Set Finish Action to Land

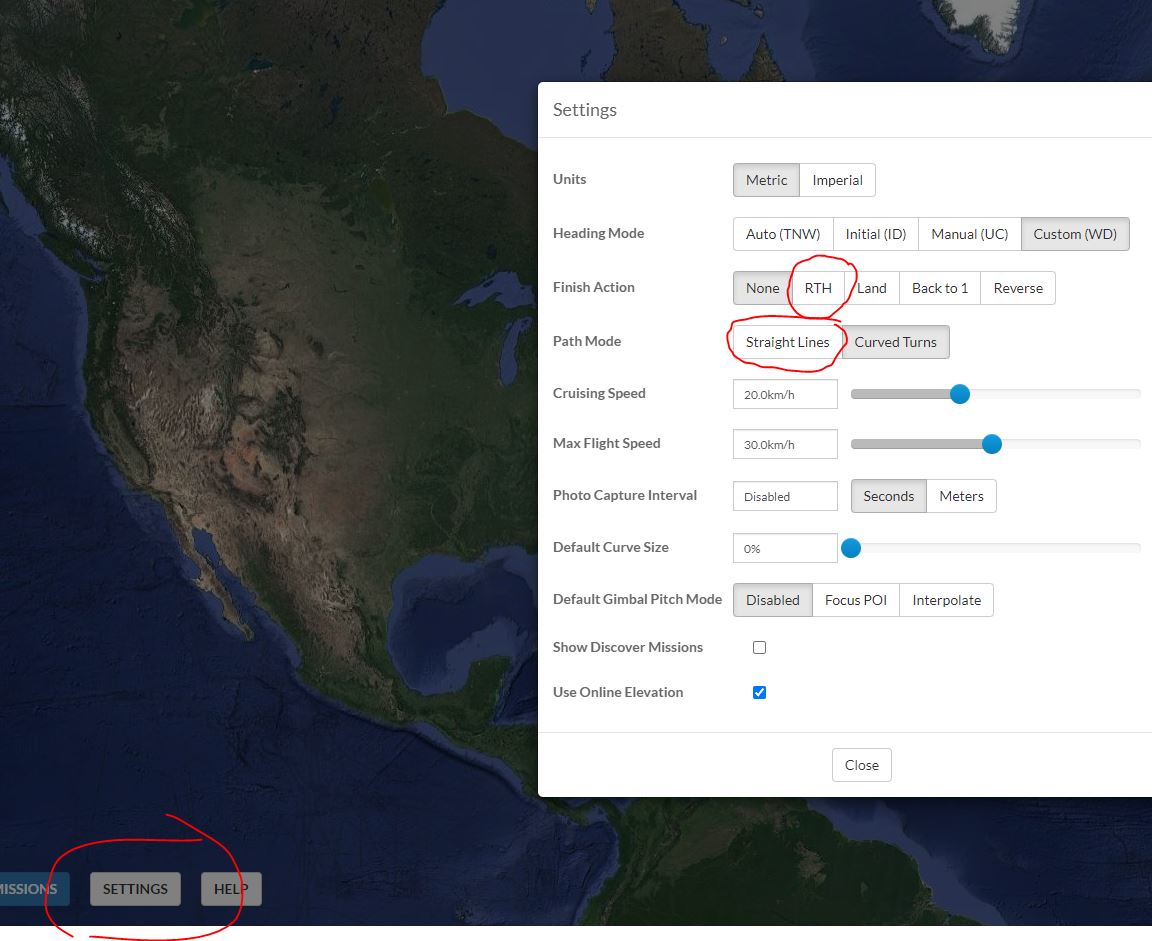click(x=872, y=288)
